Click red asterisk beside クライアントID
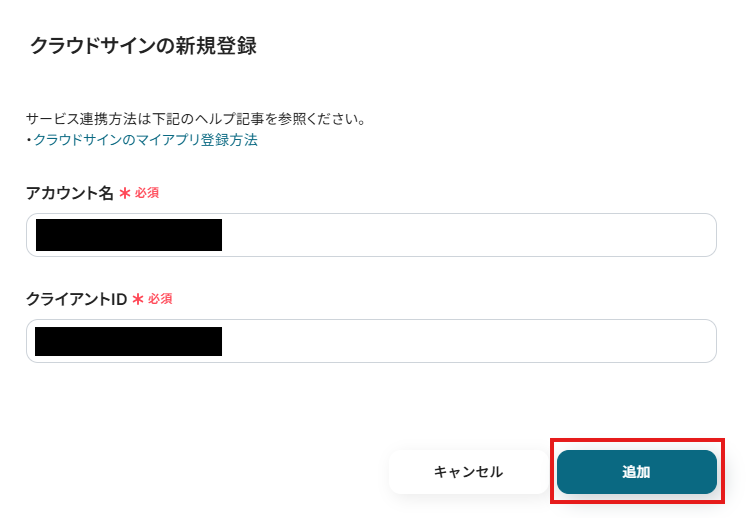Viewport: 746px width, 518px height. pyautogui.click(x=138, y=299)
